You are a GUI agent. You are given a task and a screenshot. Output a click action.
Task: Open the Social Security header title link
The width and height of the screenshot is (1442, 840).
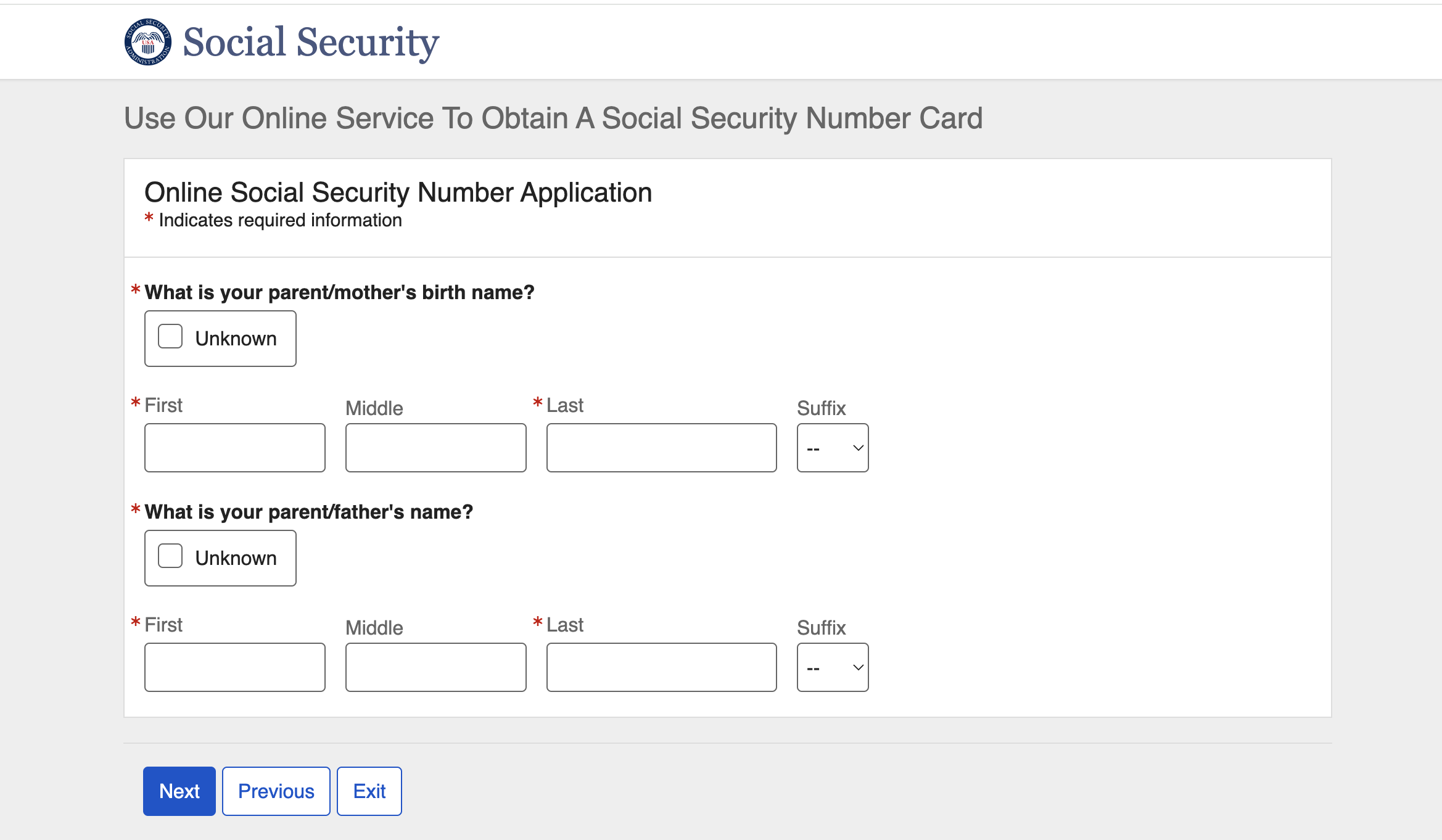tap(311, 42)
